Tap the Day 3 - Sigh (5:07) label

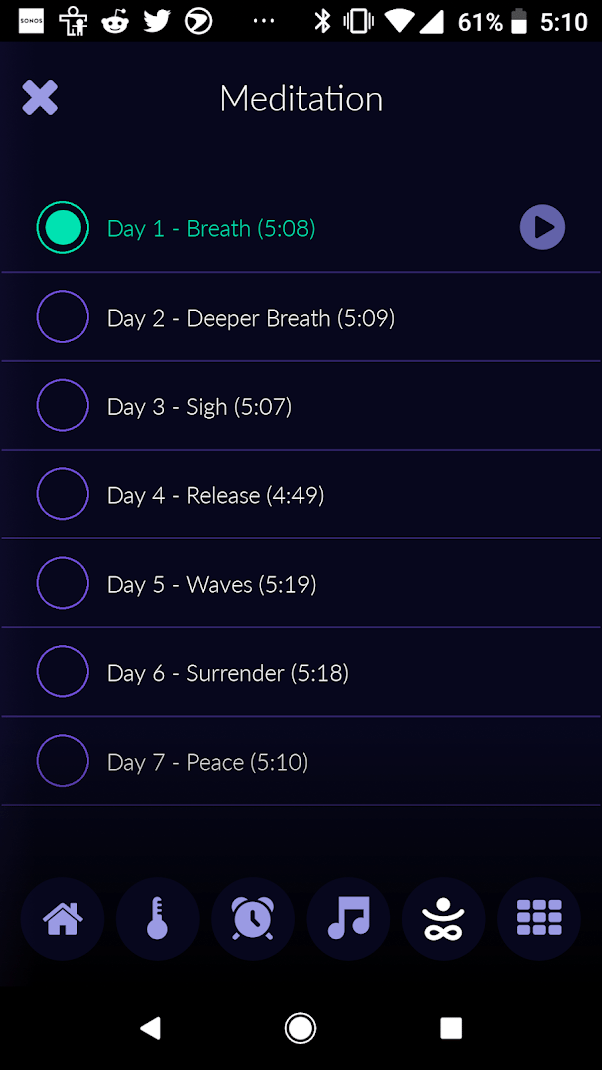(199, 407)
